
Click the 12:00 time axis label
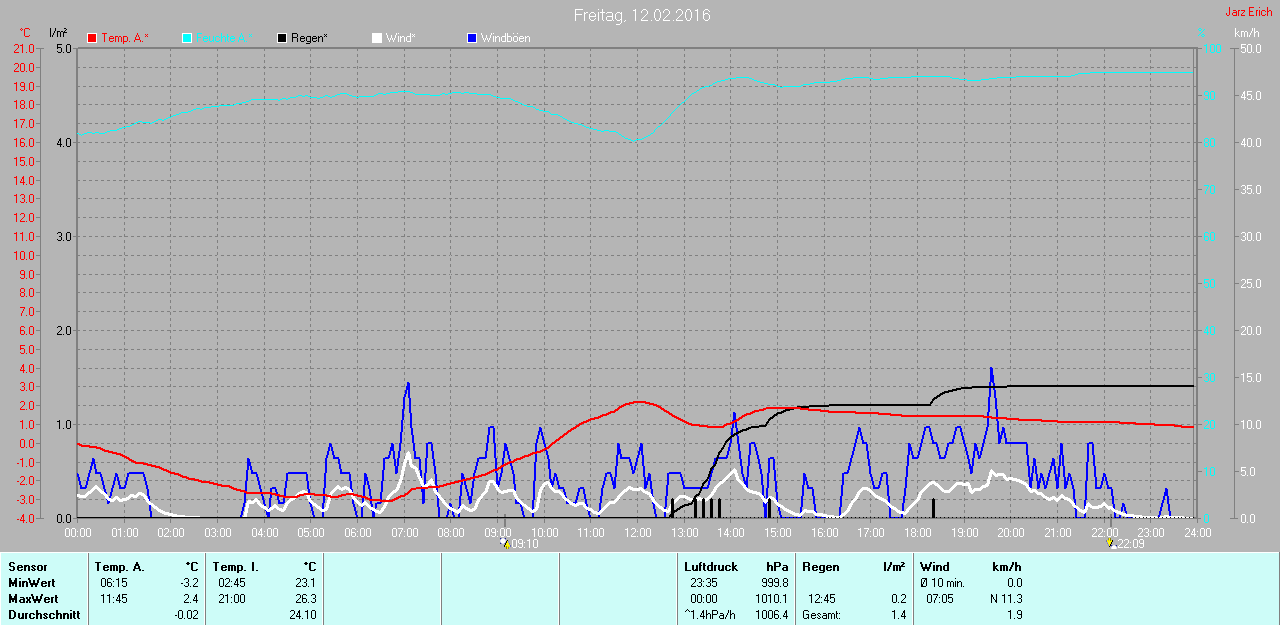click(x=637, y=533)
